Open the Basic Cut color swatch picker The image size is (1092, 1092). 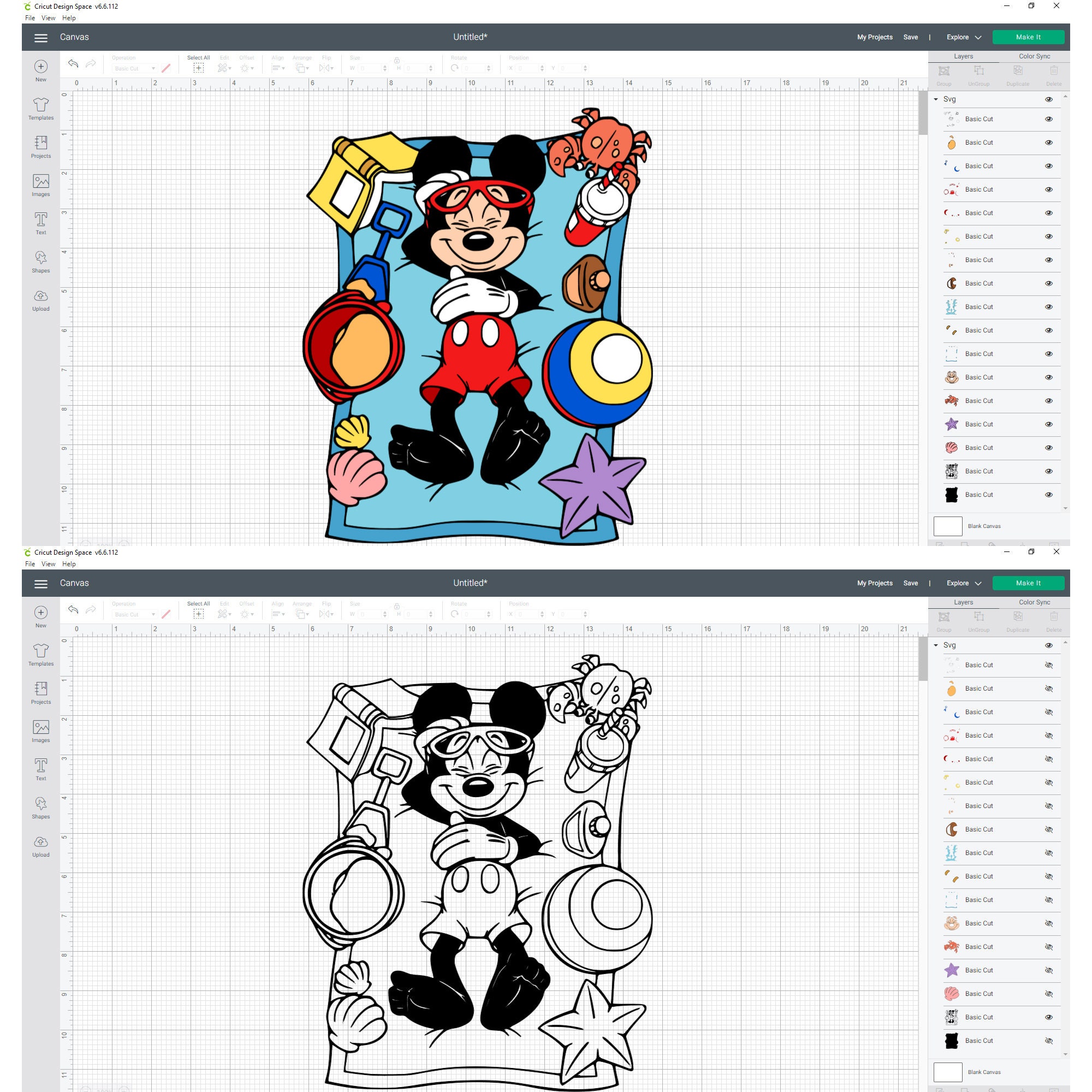pos(165,68)
